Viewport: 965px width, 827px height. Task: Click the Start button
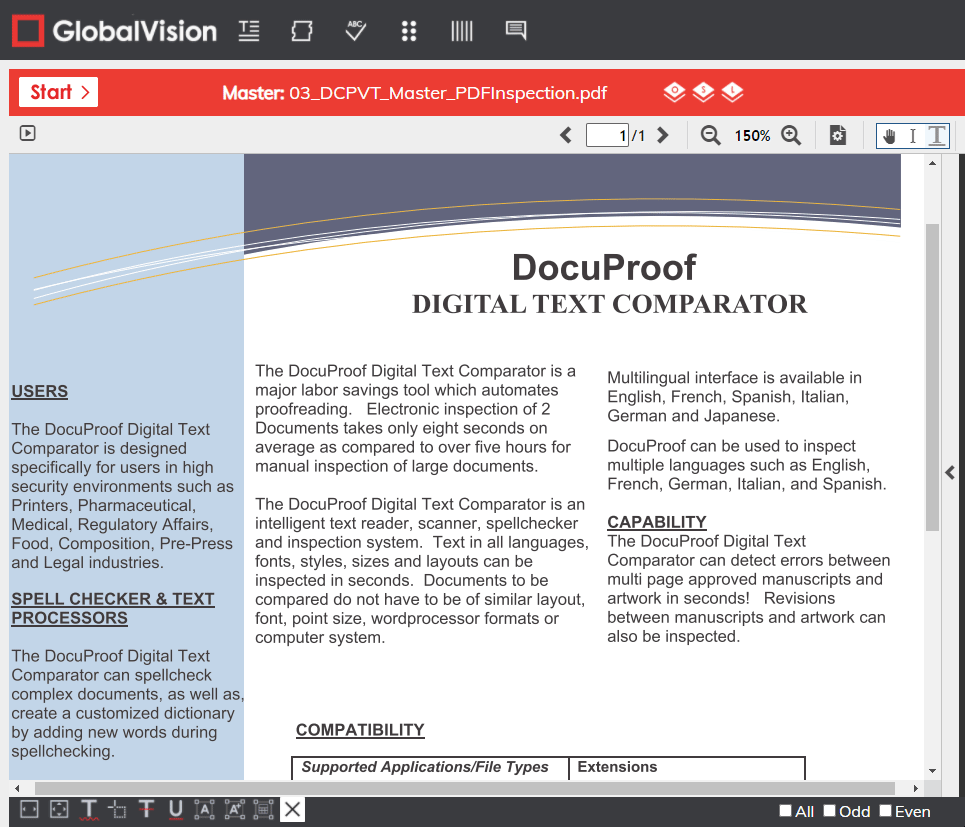[x=58, y=93]
